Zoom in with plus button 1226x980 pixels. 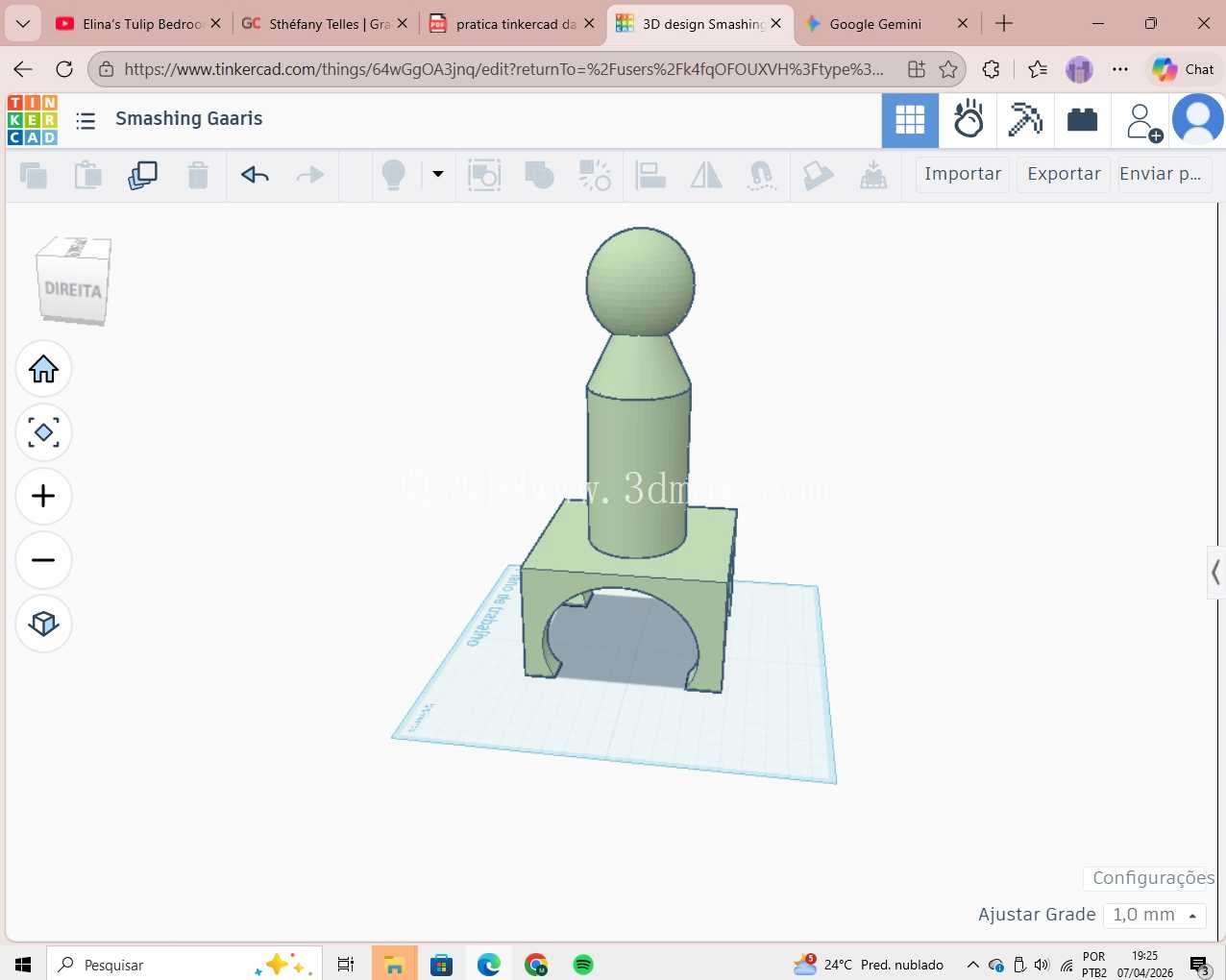[x=43, y=496]
